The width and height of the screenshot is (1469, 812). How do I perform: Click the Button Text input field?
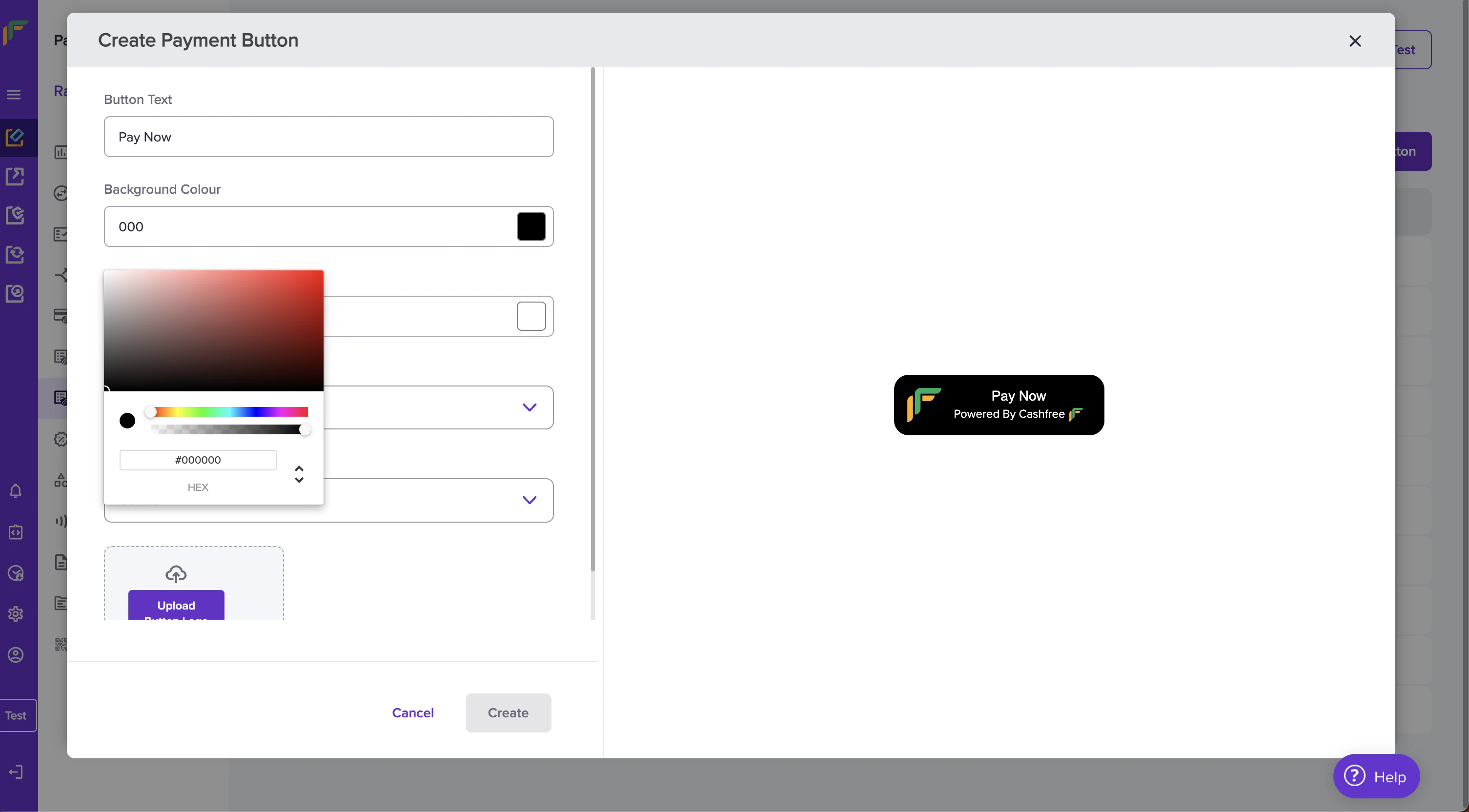[328, 137]
